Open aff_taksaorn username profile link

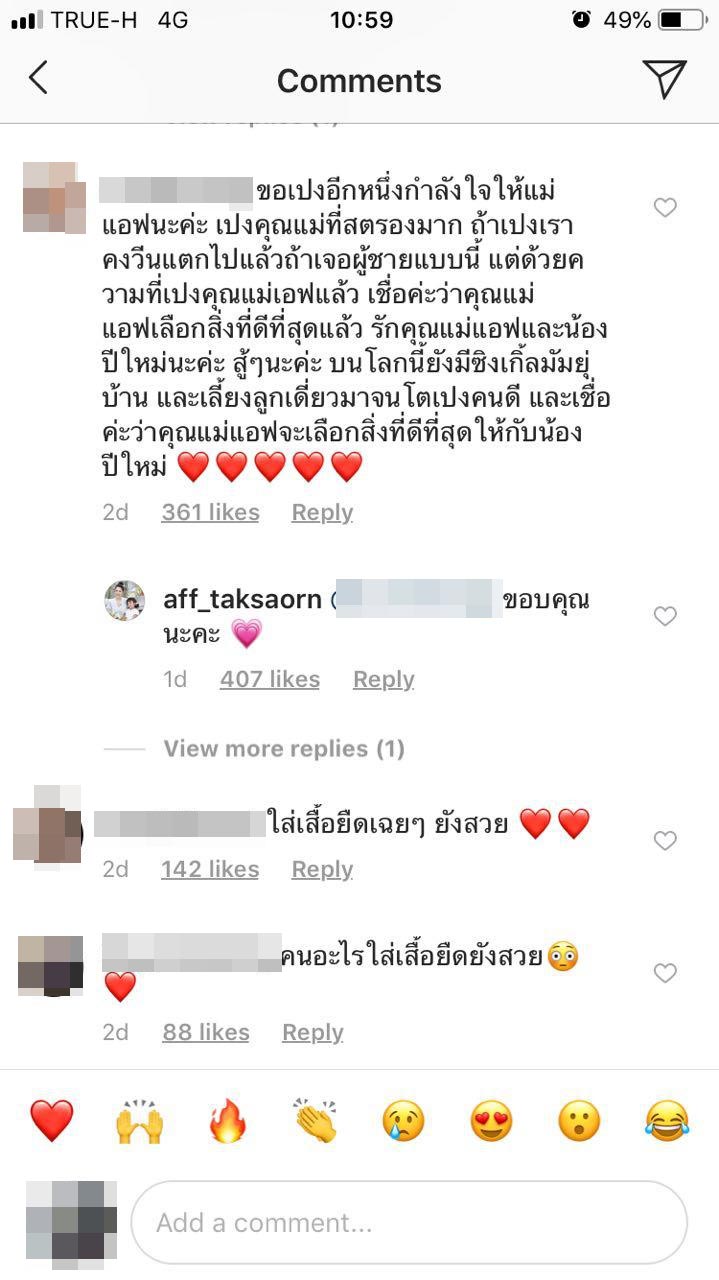point(242,599)
